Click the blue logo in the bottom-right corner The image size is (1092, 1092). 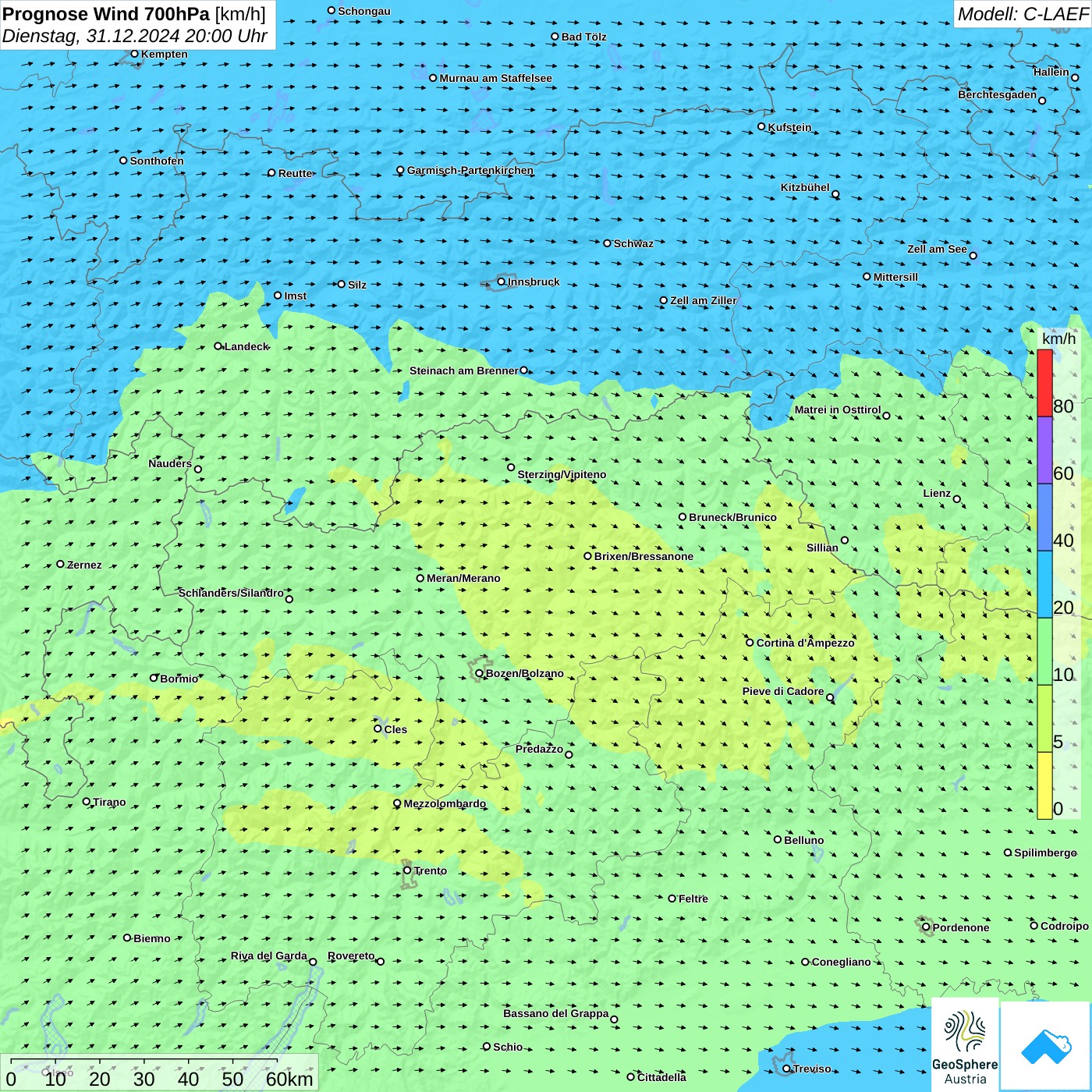tap(1045, 1046)
